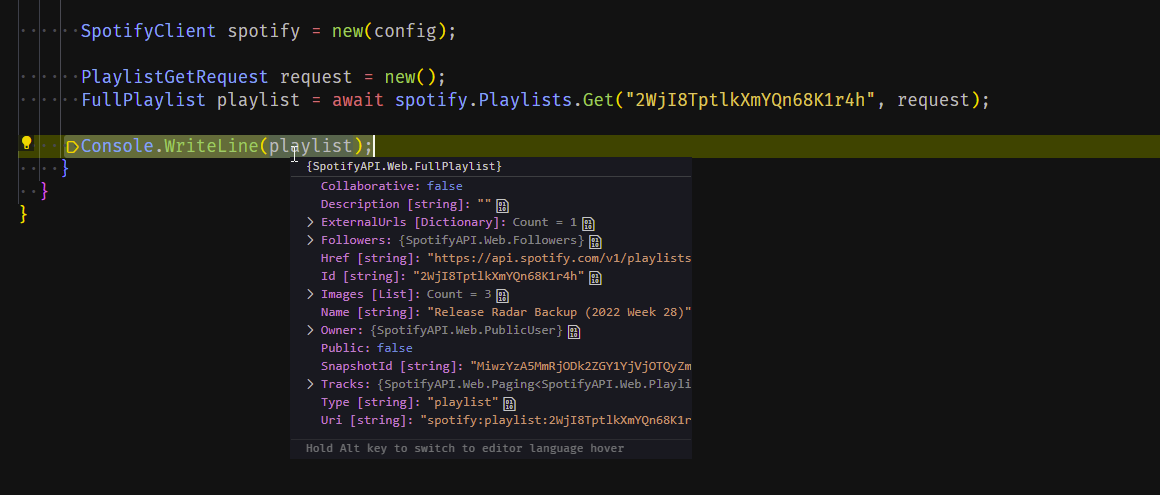
Task: Click the Console class name
Action: 117,146
